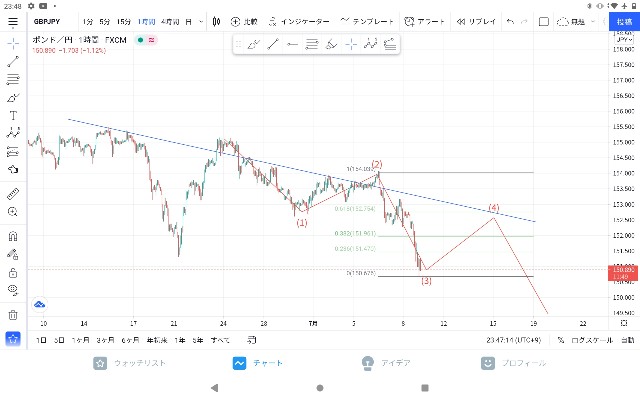Toggle the % percent scale
The height and width of the screenshot is (400, 640).
[x=561, y=340]
